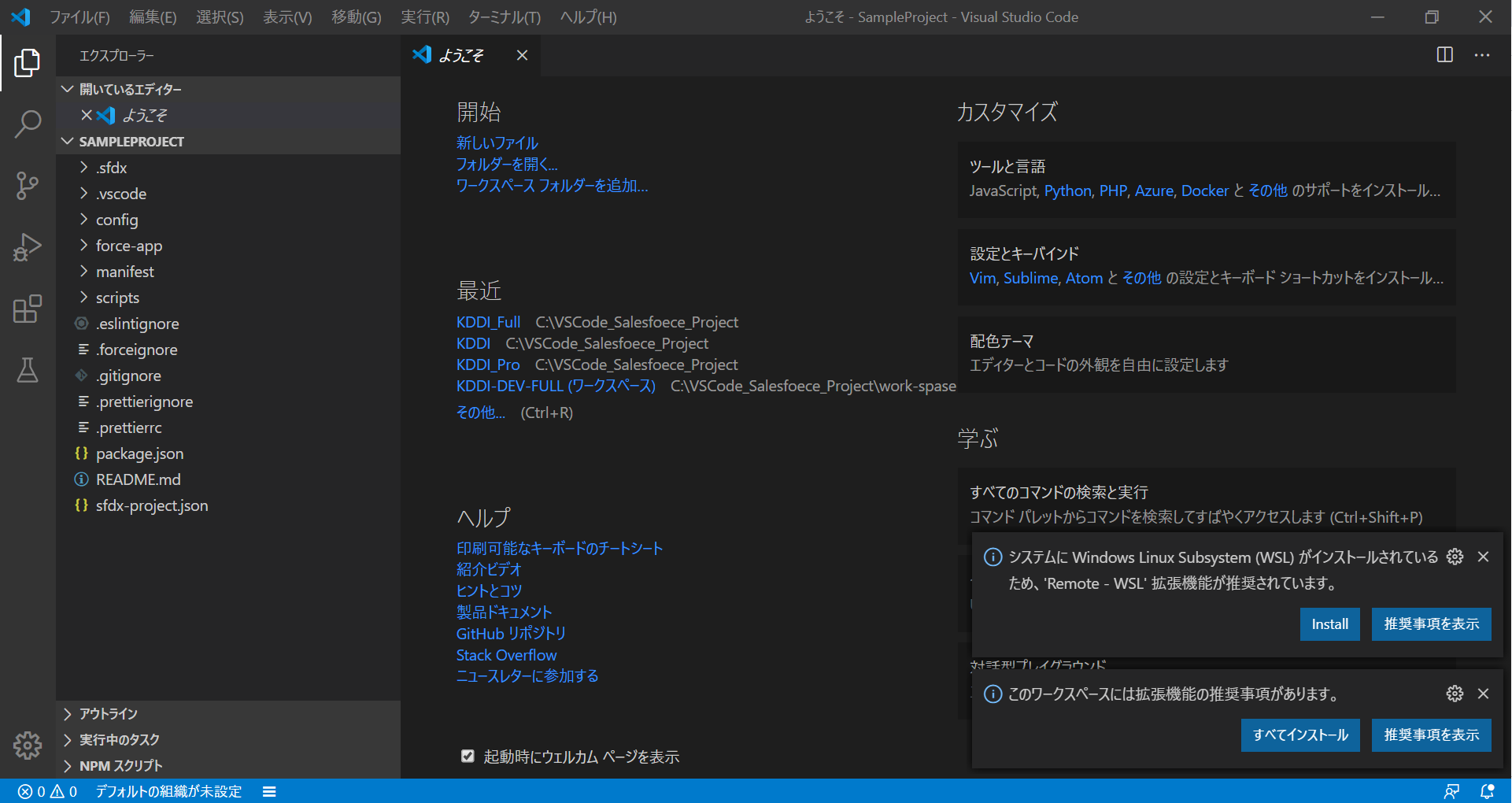Open すべてのコマンドの検索と実行 card
Screen dimensions: 1512x803
point(1207,505)
